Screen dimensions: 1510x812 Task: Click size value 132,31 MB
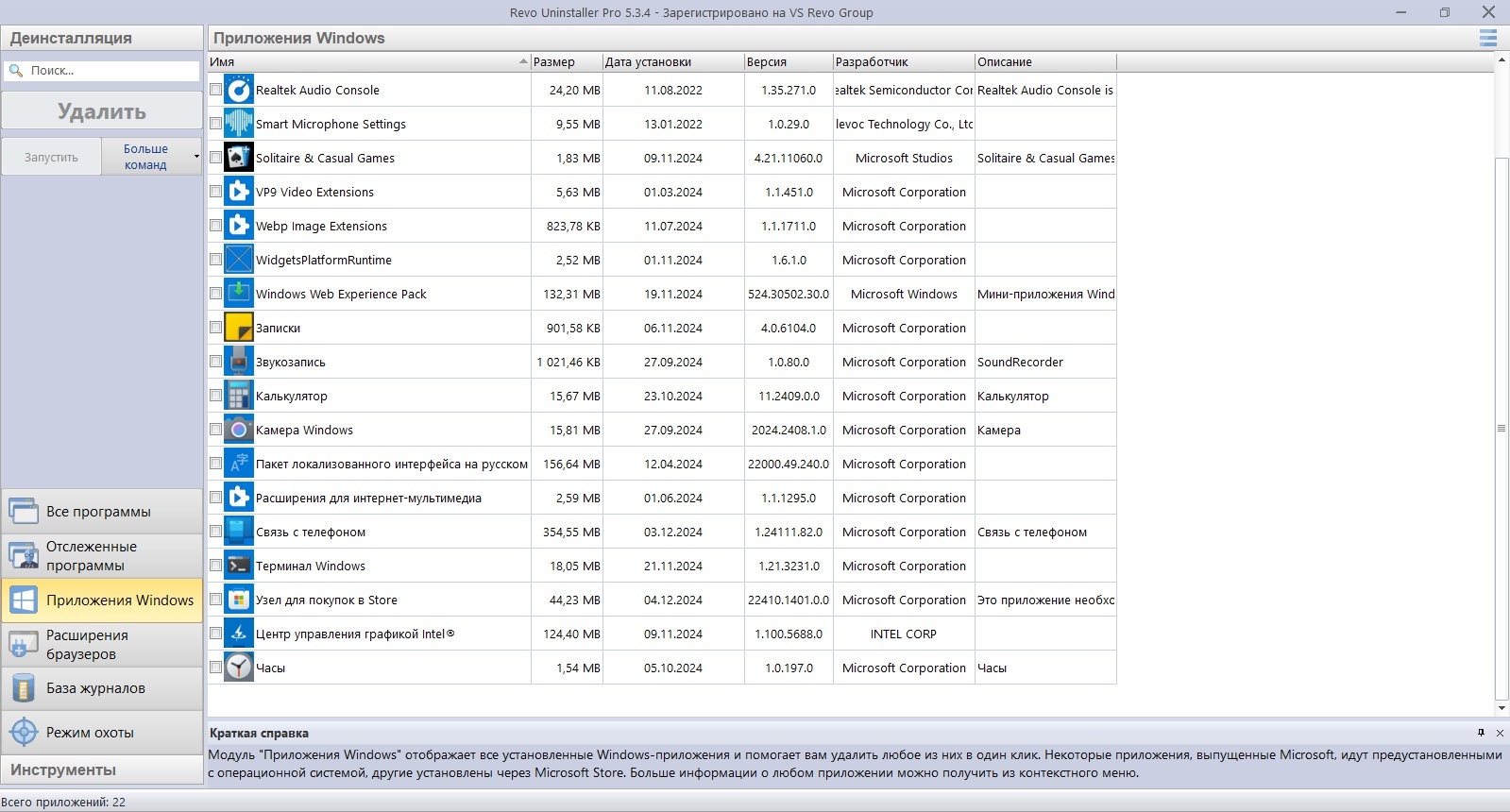[571, 295]
